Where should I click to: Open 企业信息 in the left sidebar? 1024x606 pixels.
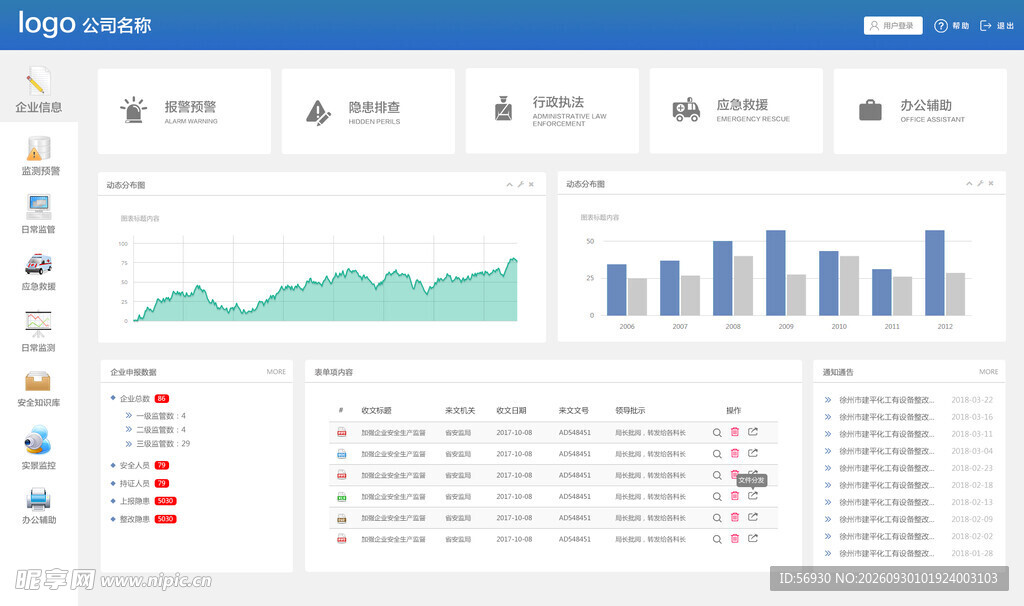tap(39, 89)
